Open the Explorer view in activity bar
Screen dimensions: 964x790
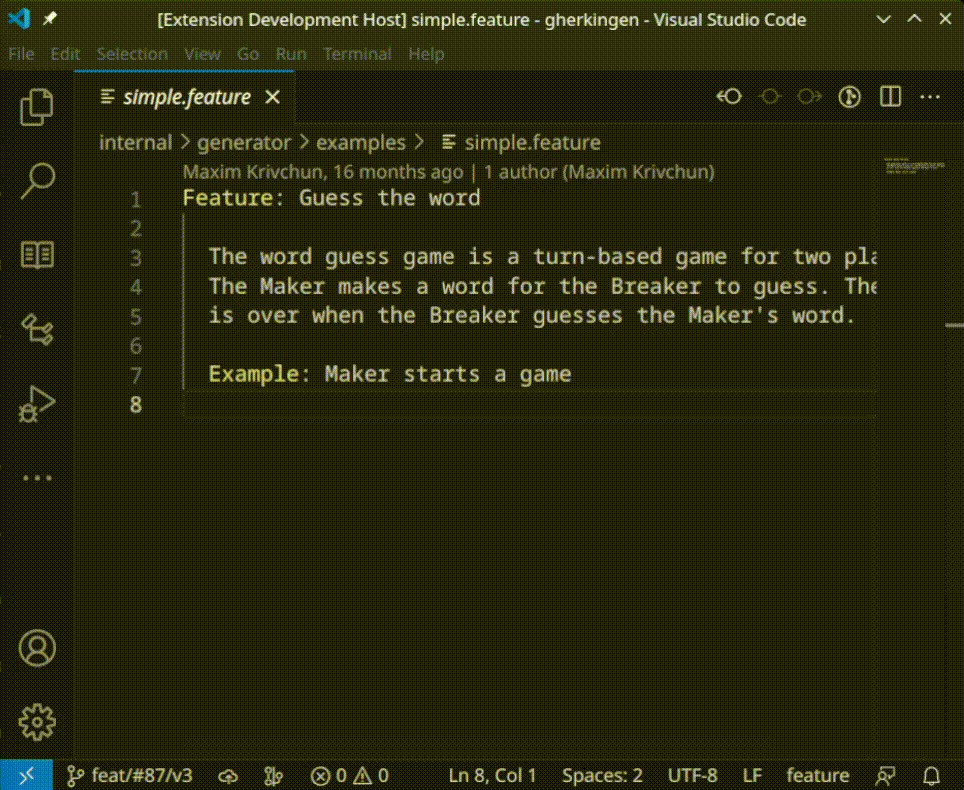pyautogui.click(x=37, y=106)
